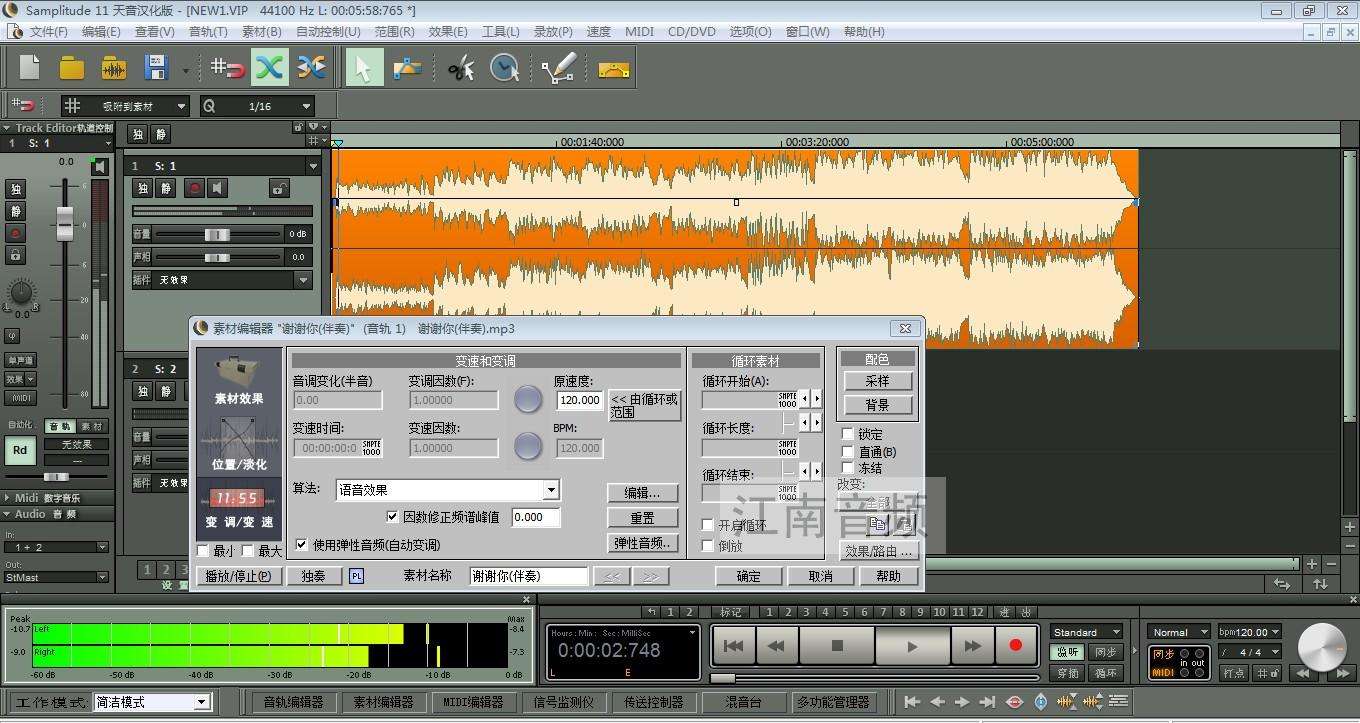Save the project with the floppy disk icon
The image size is (1360, 723).
pyautogui.click(x=156, y=68)
